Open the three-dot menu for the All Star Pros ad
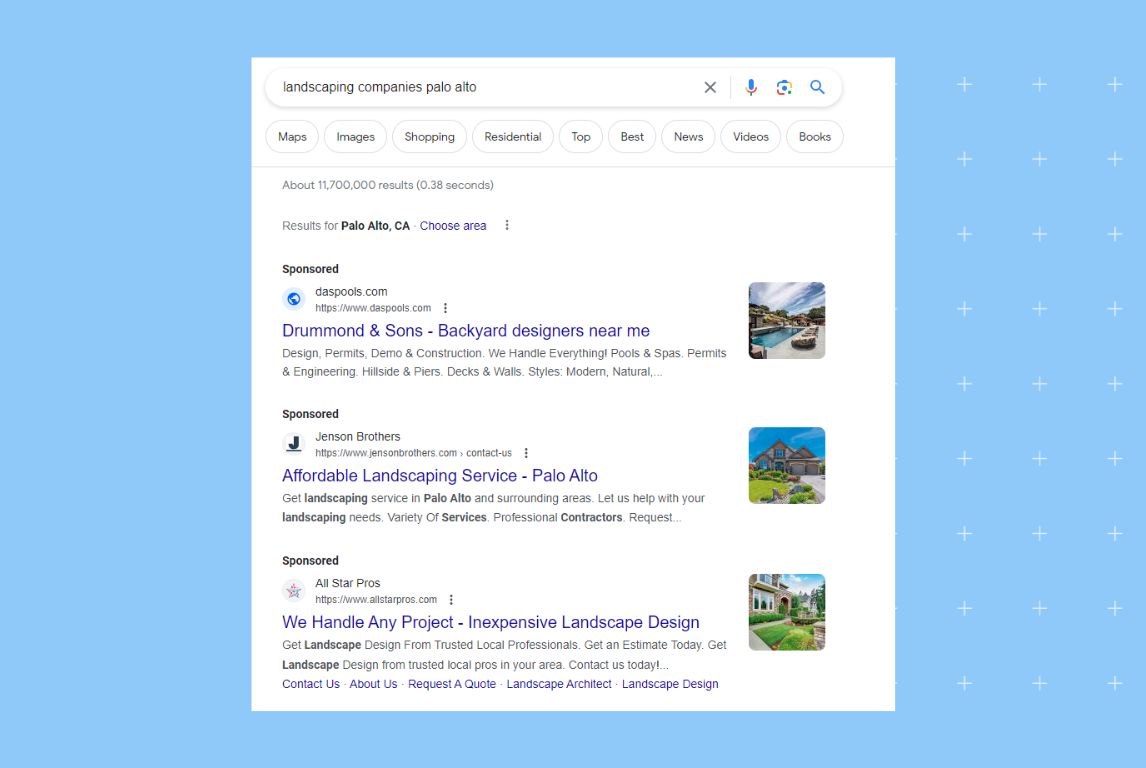Viewport: 1146px width, 768px height. point(451,599)
